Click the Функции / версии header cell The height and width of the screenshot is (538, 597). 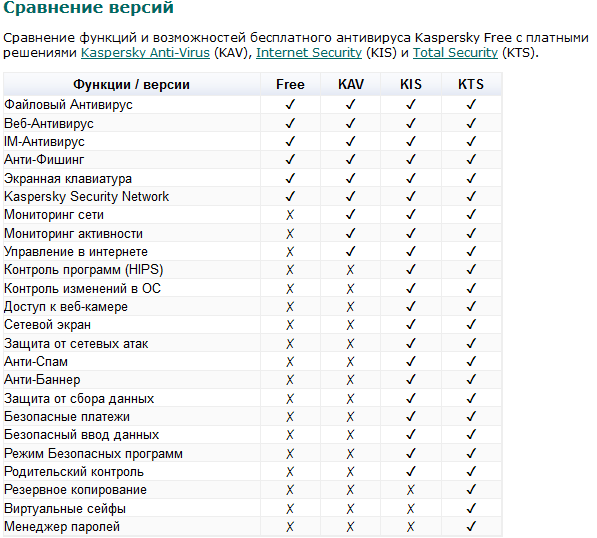[x=131, y=84]
